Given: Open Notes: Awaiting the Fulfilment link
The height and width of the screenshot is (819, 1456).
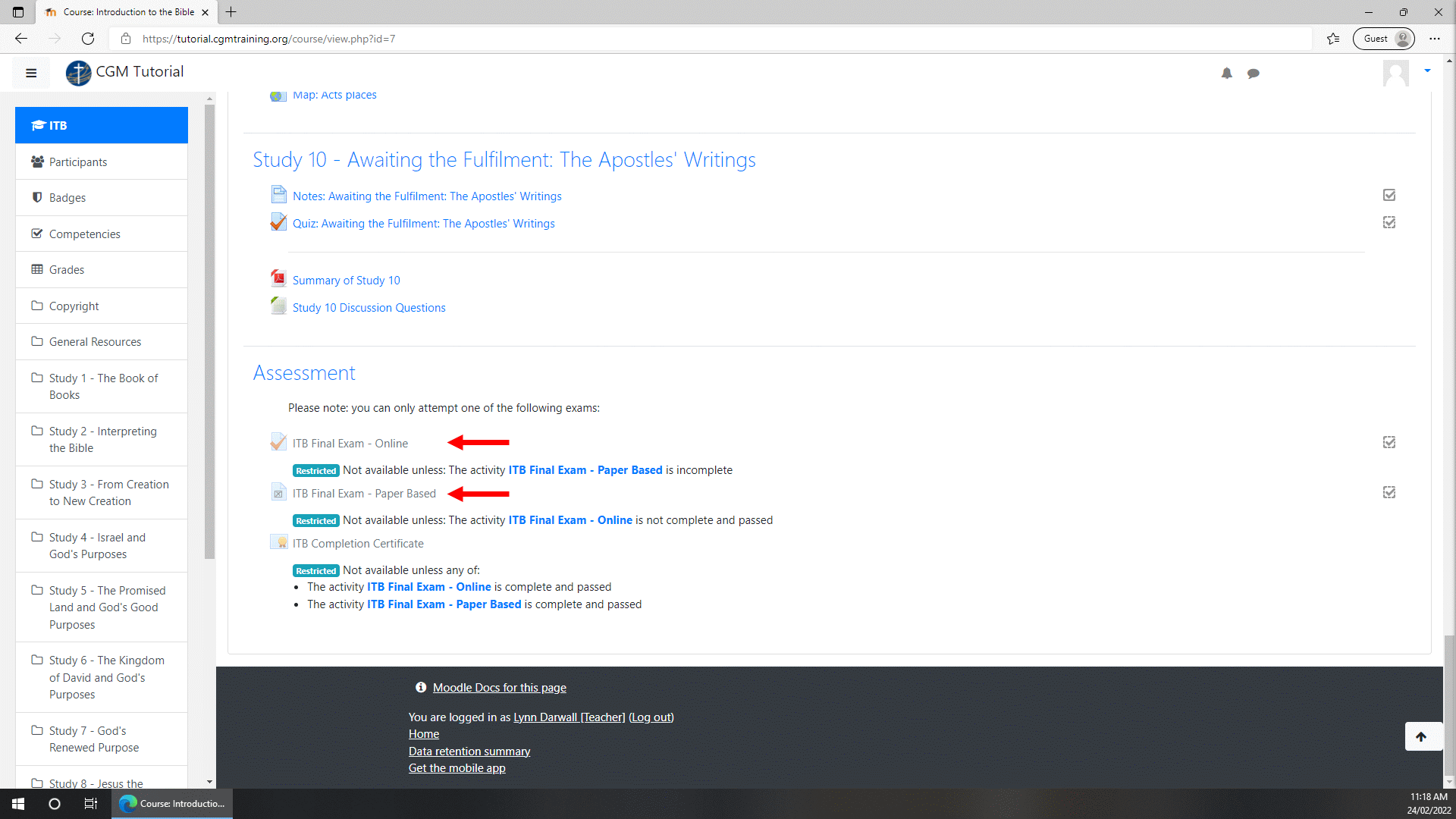Looking at the screenshot, I should (x=427, y=196).
